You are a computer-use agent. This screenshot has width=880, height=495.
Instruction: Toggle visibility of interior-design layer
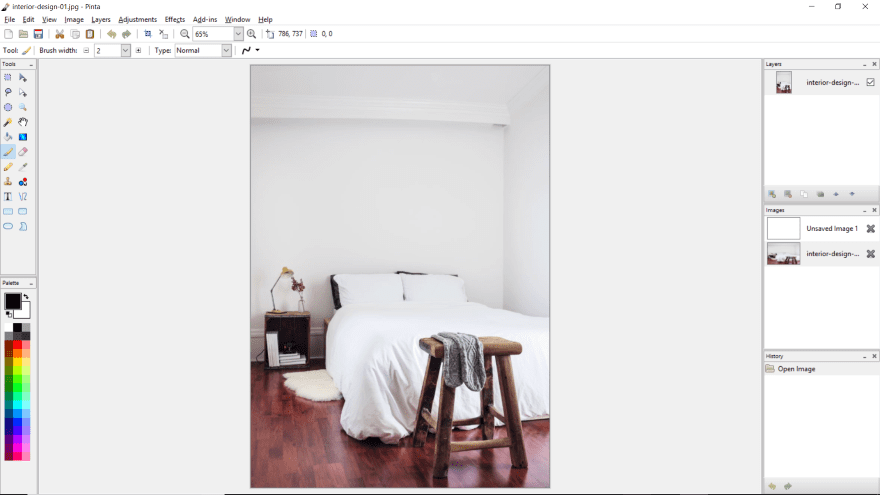(870, 82)
